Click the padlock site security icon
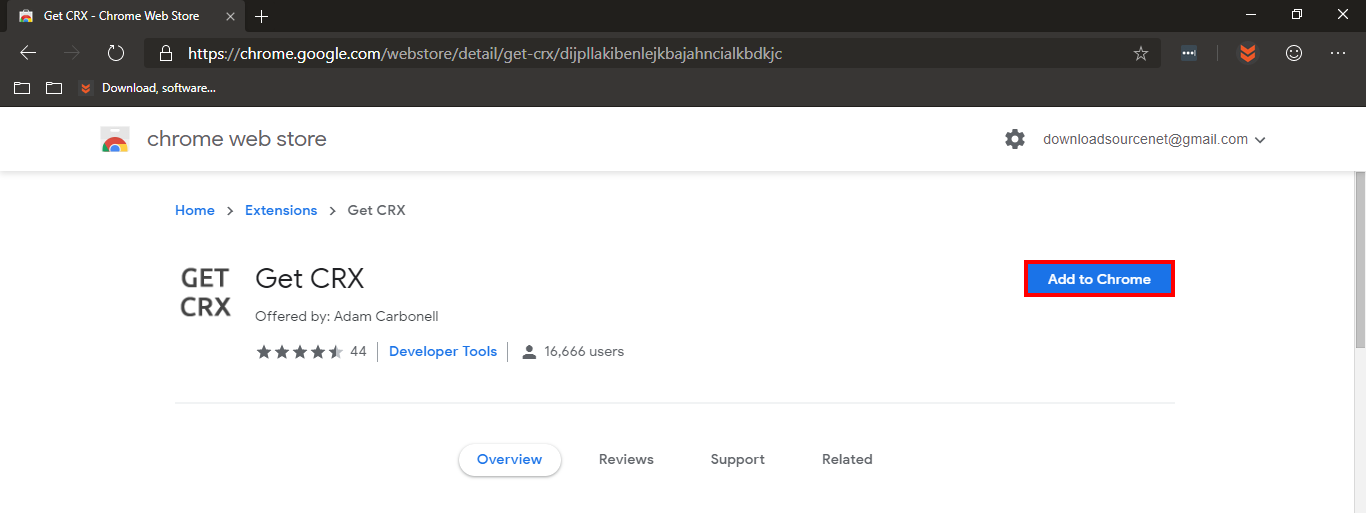The image size is (1366, 513). coord(166,54)
